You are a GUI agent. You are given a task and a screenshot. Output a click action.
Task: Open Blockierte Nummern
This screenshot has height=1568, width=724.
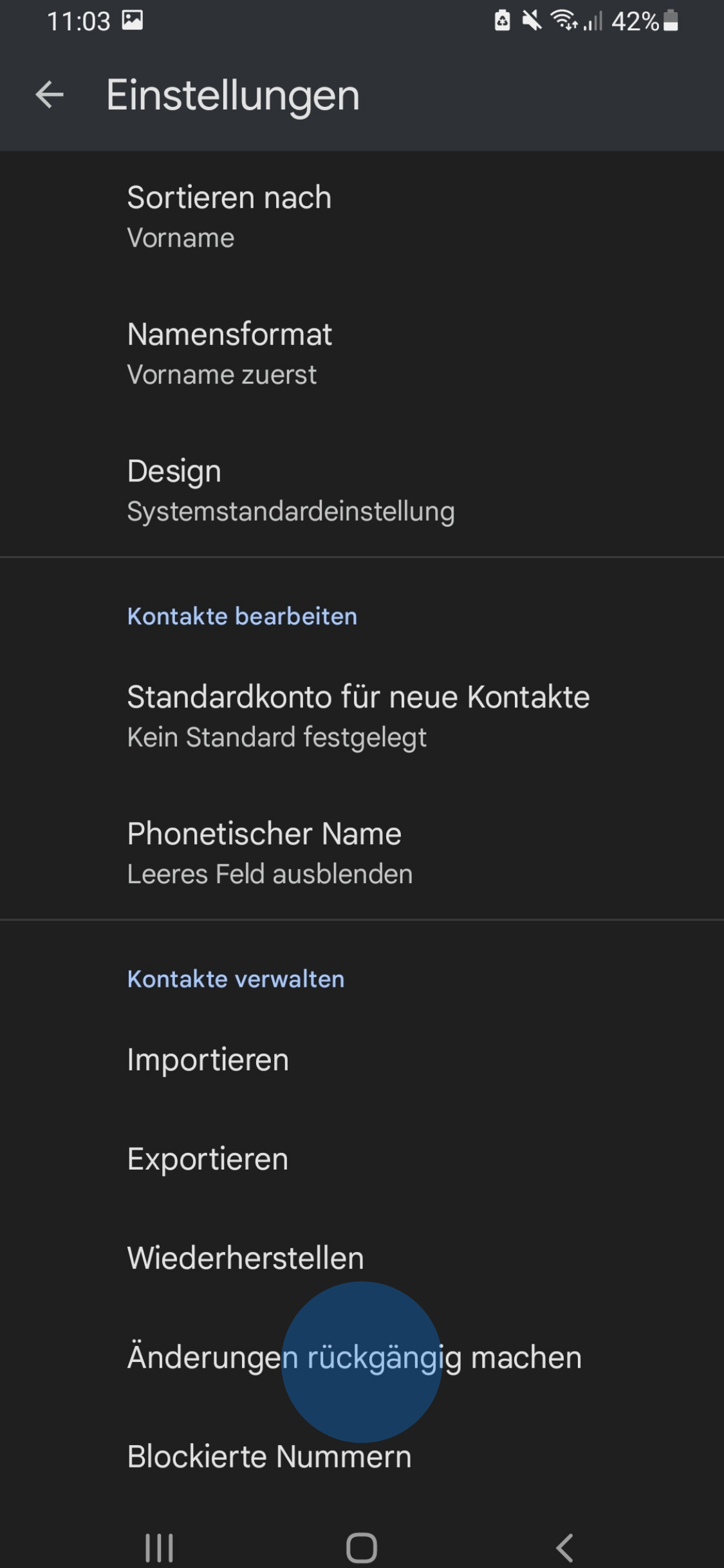269,1457
